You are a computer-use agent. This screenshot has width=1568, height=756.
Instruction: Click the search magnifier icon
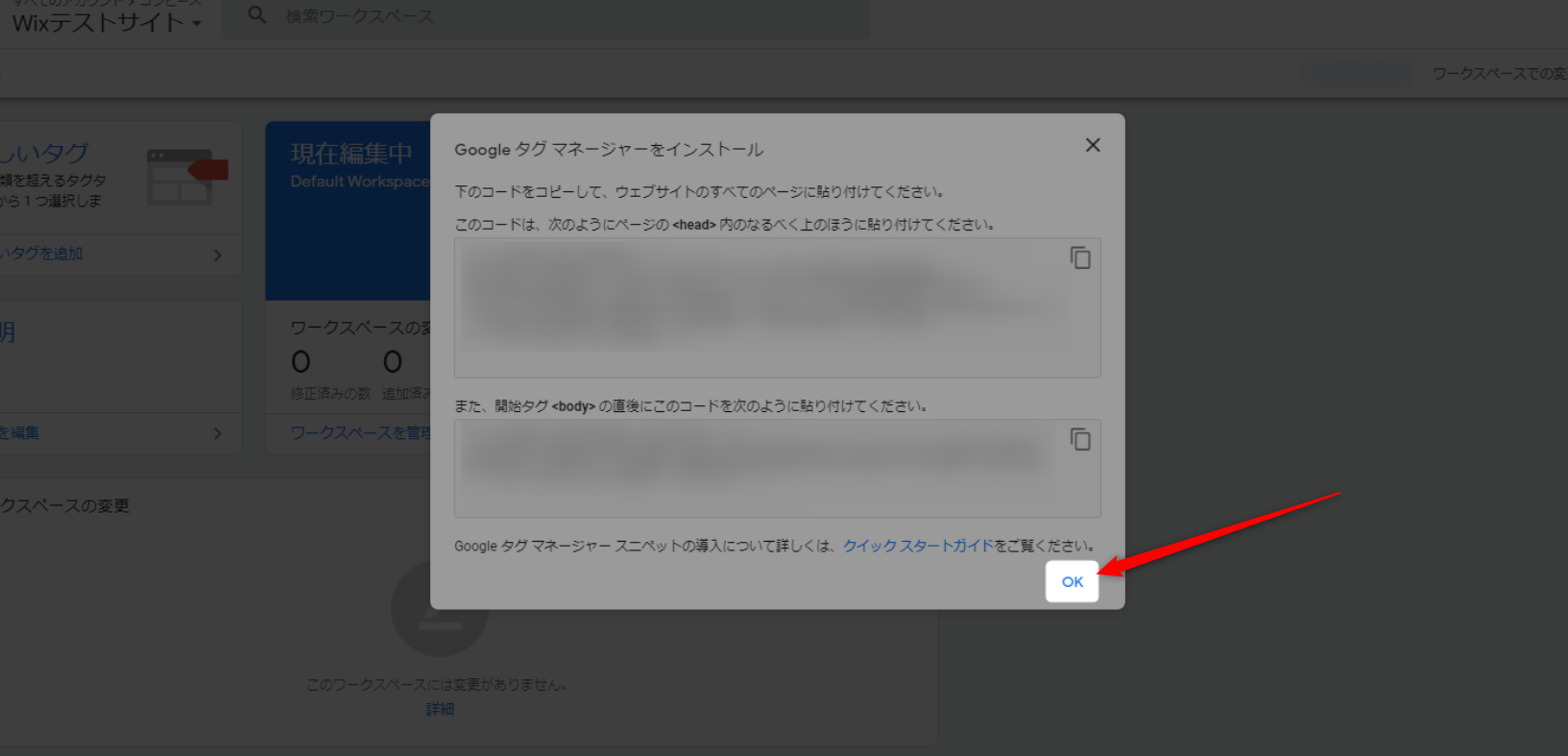(256, 15)
